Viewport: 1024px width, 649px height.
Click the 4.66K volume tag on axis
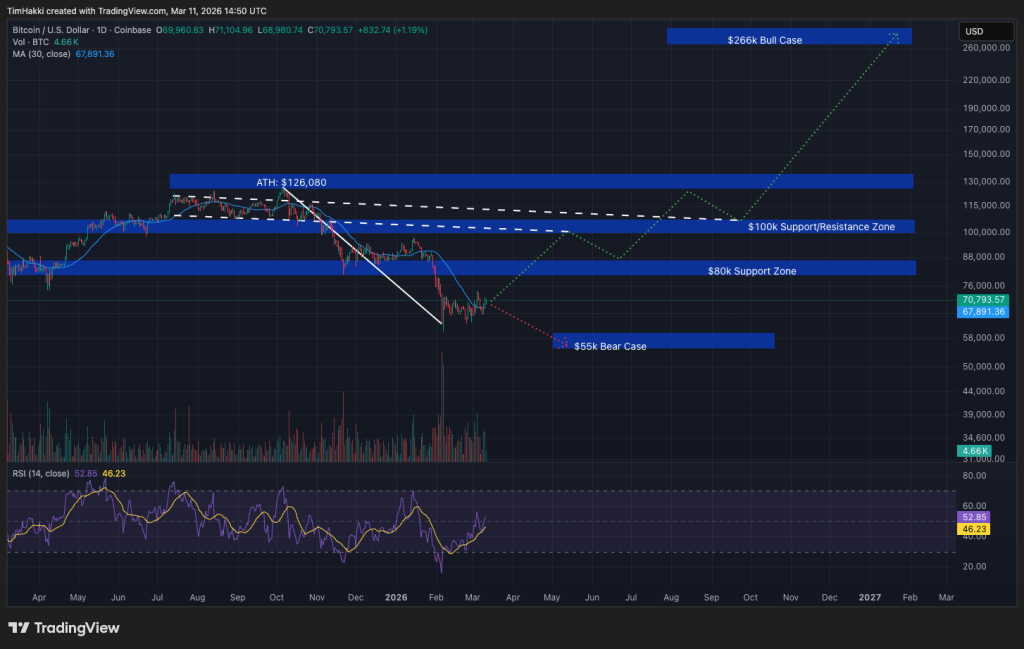[975, 451]
